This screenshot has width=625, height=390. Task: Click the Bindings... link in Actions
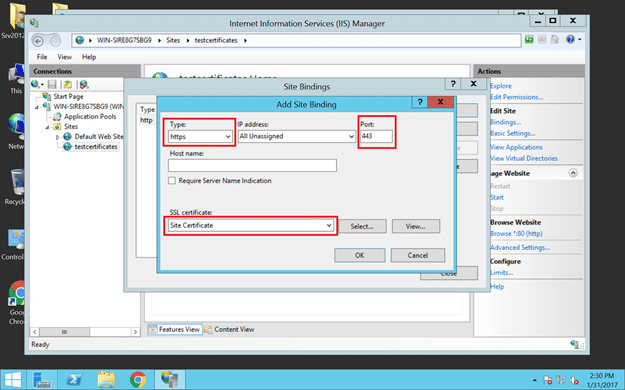pos(505,122)
